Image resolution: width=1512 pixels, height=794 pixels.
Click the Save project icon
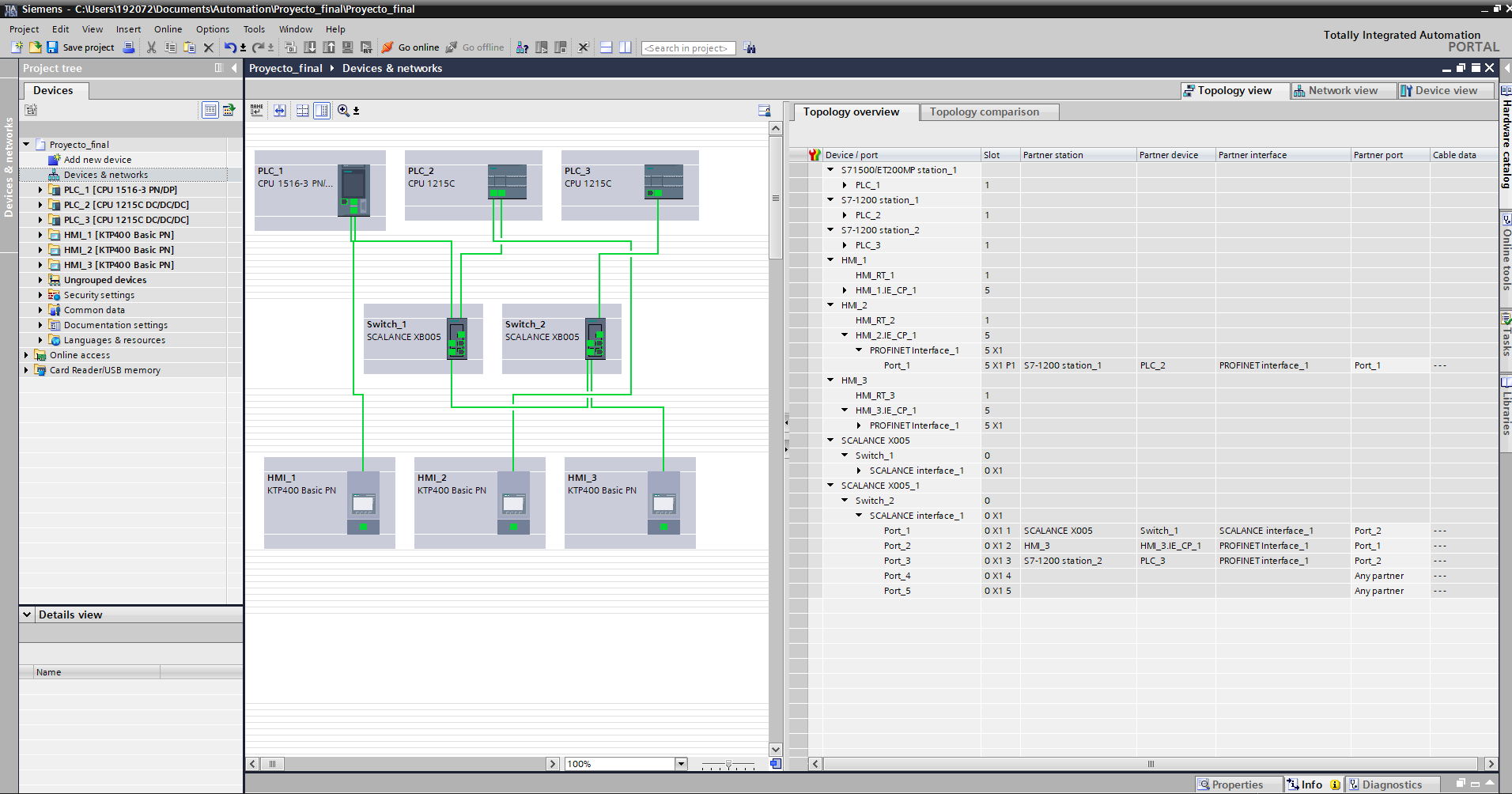52,47
